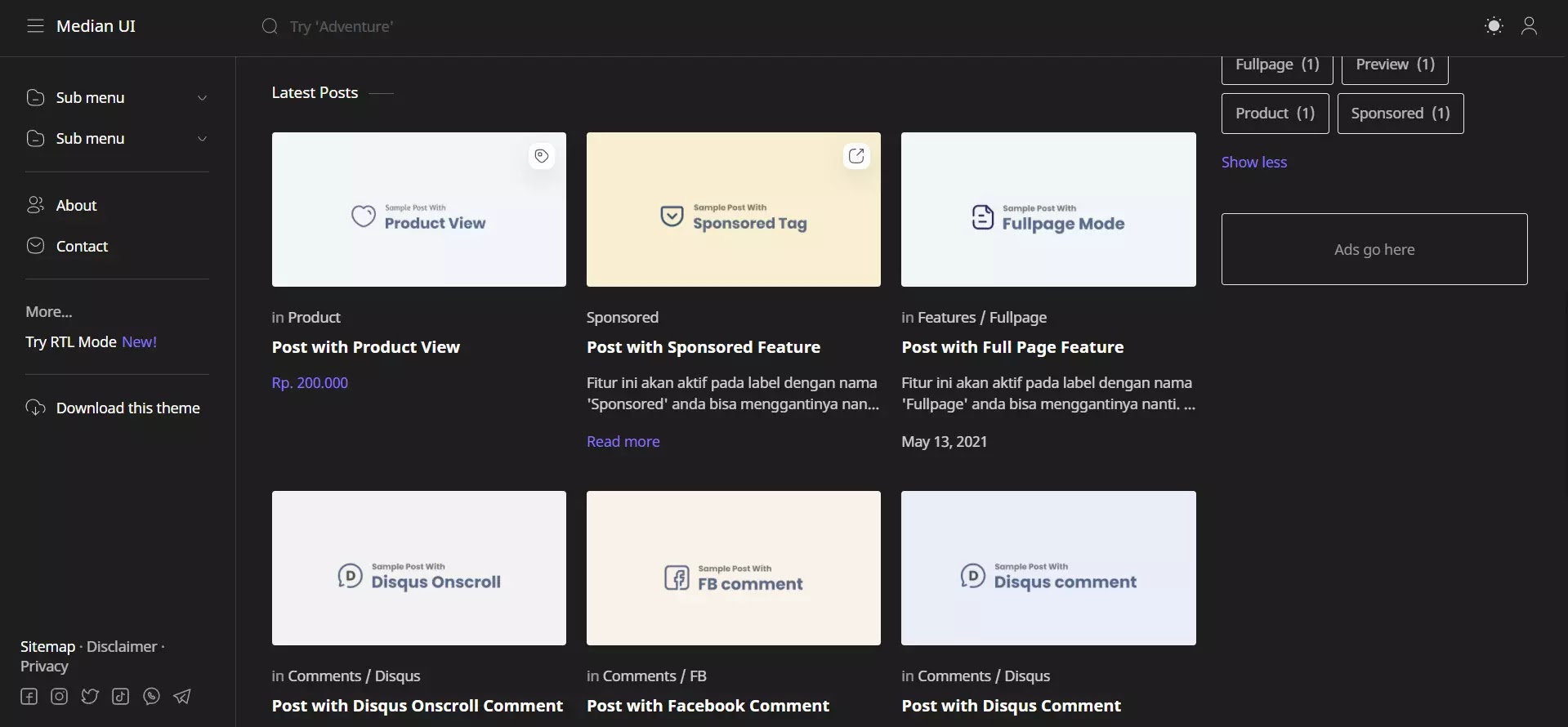Collapse labels with Show less
This screenshot has width=1568, height=727.
pos(1254,162)
